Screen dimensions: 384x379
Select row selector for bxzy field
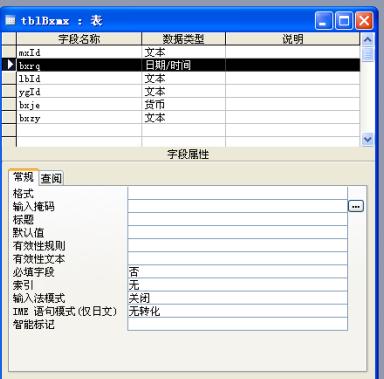(x=9, y=118)
